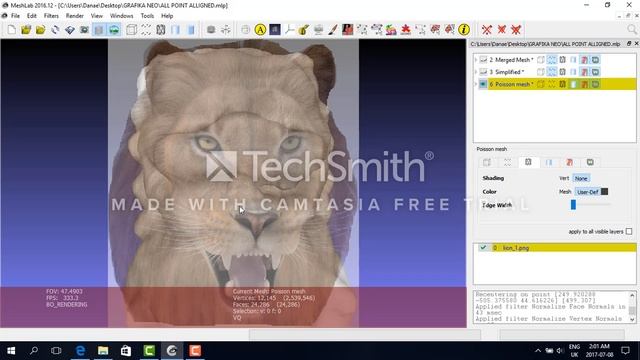This screenshot has height=360, width=640.
Task: Open the File menu
Action: [x=16, y=16]
